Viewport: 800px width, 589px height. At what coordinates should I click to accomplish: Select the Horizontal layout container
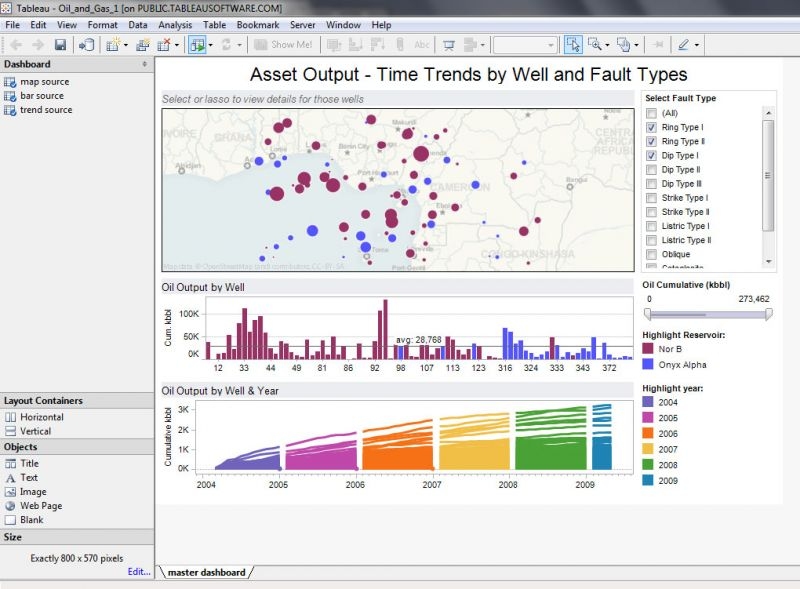(41, 417)
